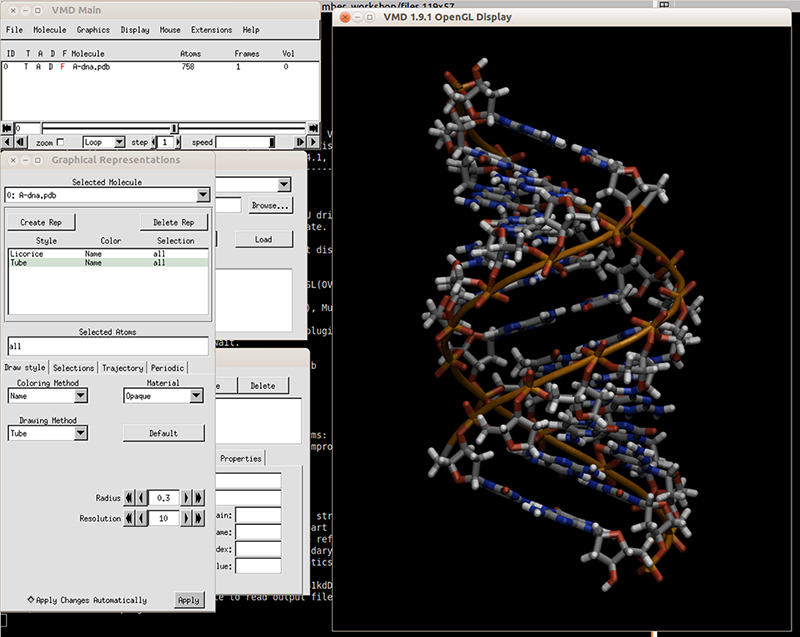Jump to the last frame of animation
The height and width of the screenshot is (637, 800).
click(x=312, y=128)
